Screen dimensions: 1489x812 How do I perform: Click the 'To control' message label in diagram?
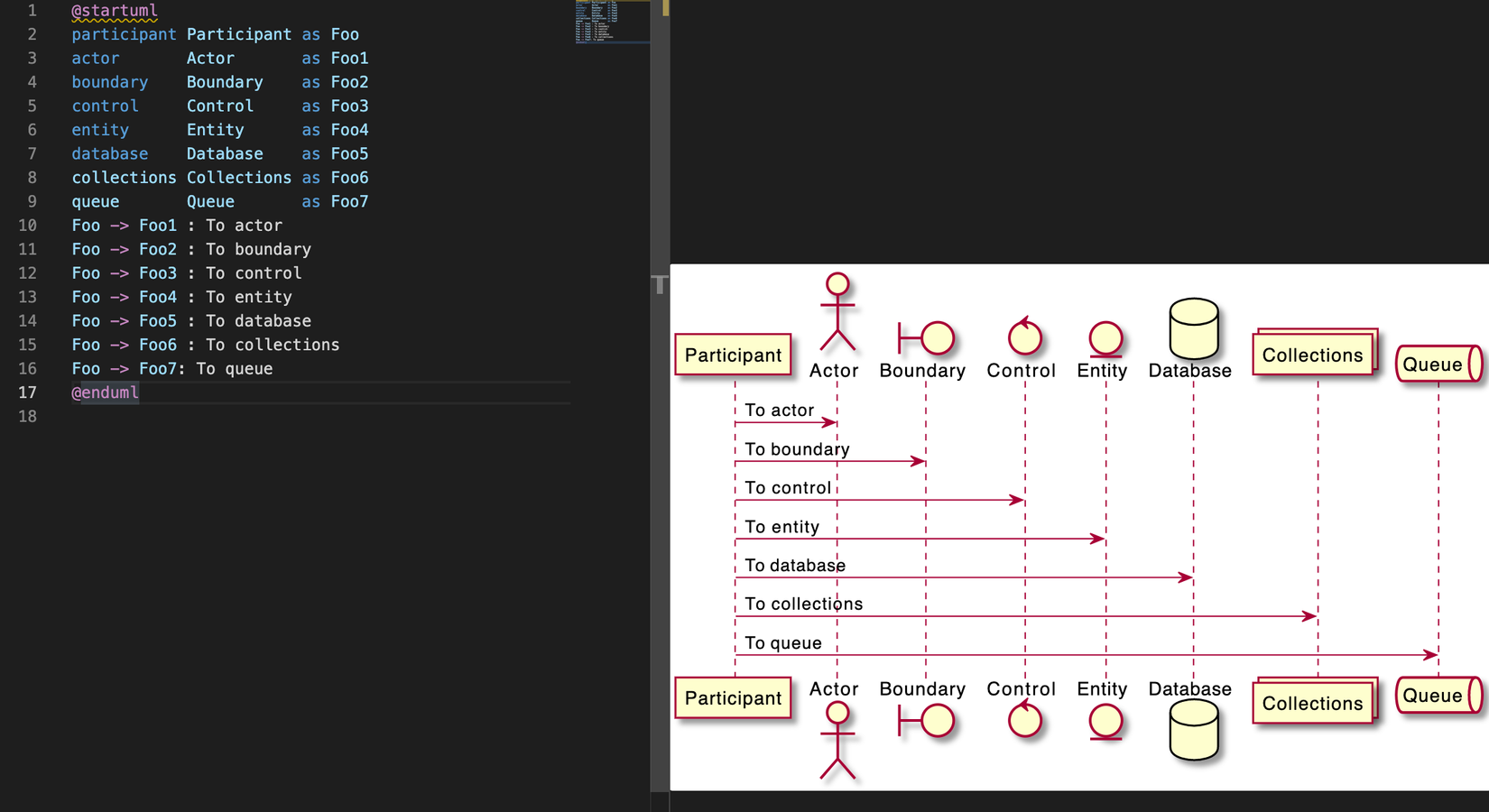point(788,488)
